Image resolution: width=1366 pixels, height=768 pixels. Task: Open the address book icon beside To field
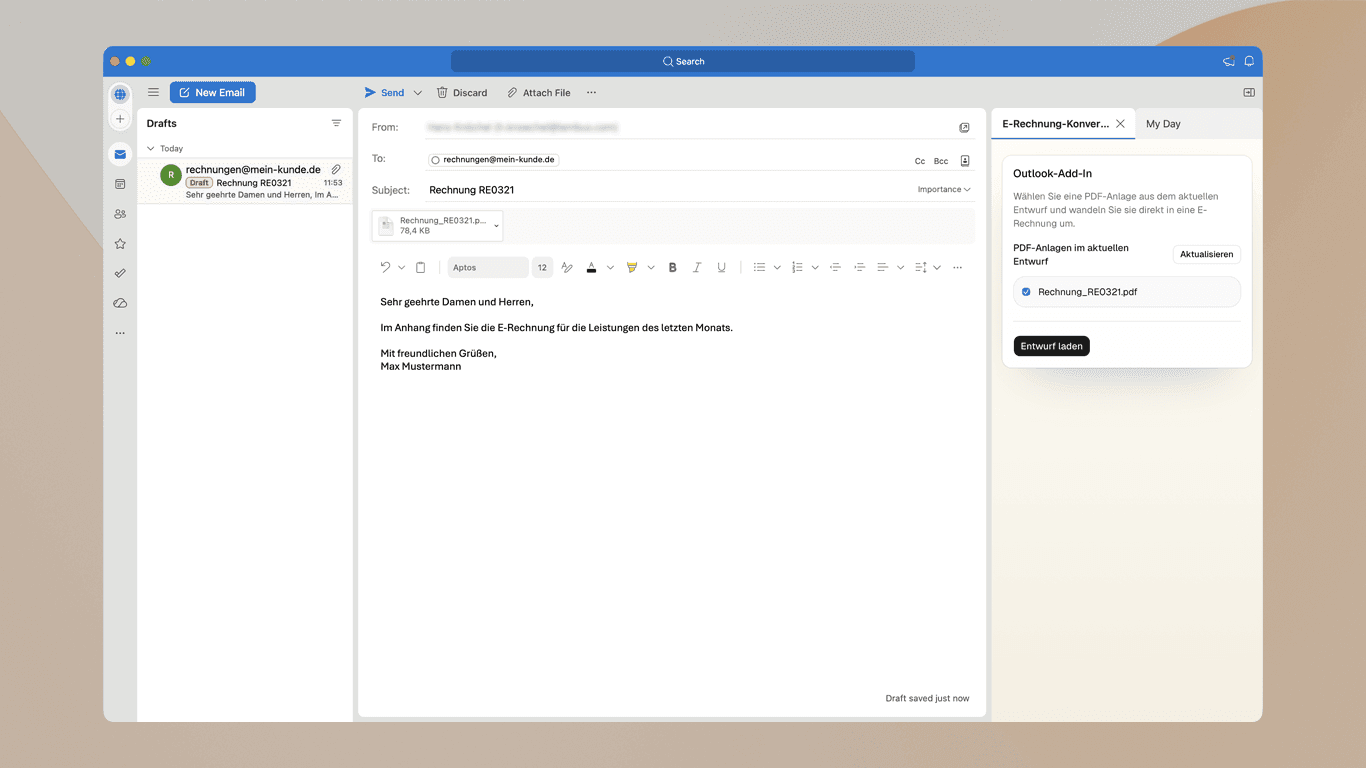[x=963, y=160]
